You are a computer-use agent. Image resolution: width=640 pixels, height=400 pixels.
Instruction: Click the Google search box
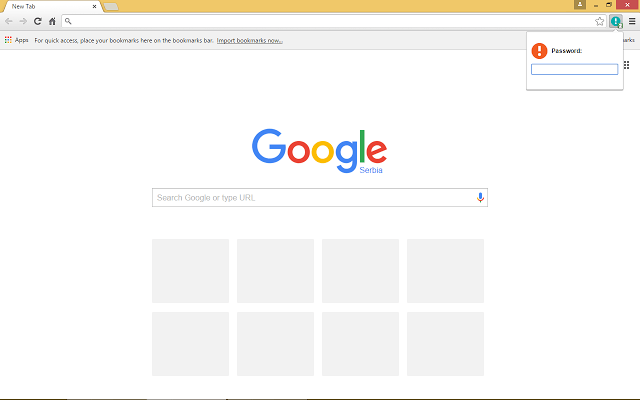[x=312, y=198]
